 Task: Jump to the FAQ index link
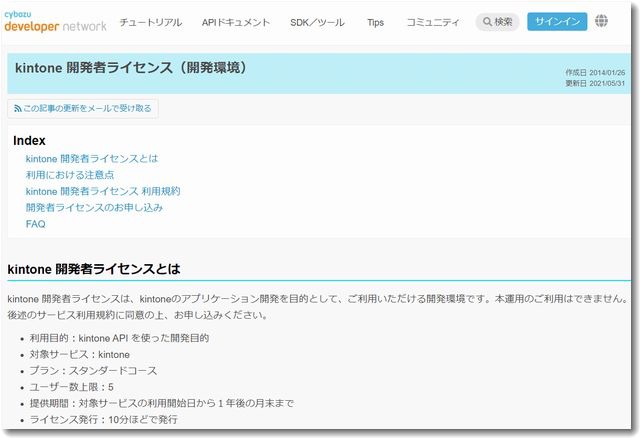click(36, 224)
